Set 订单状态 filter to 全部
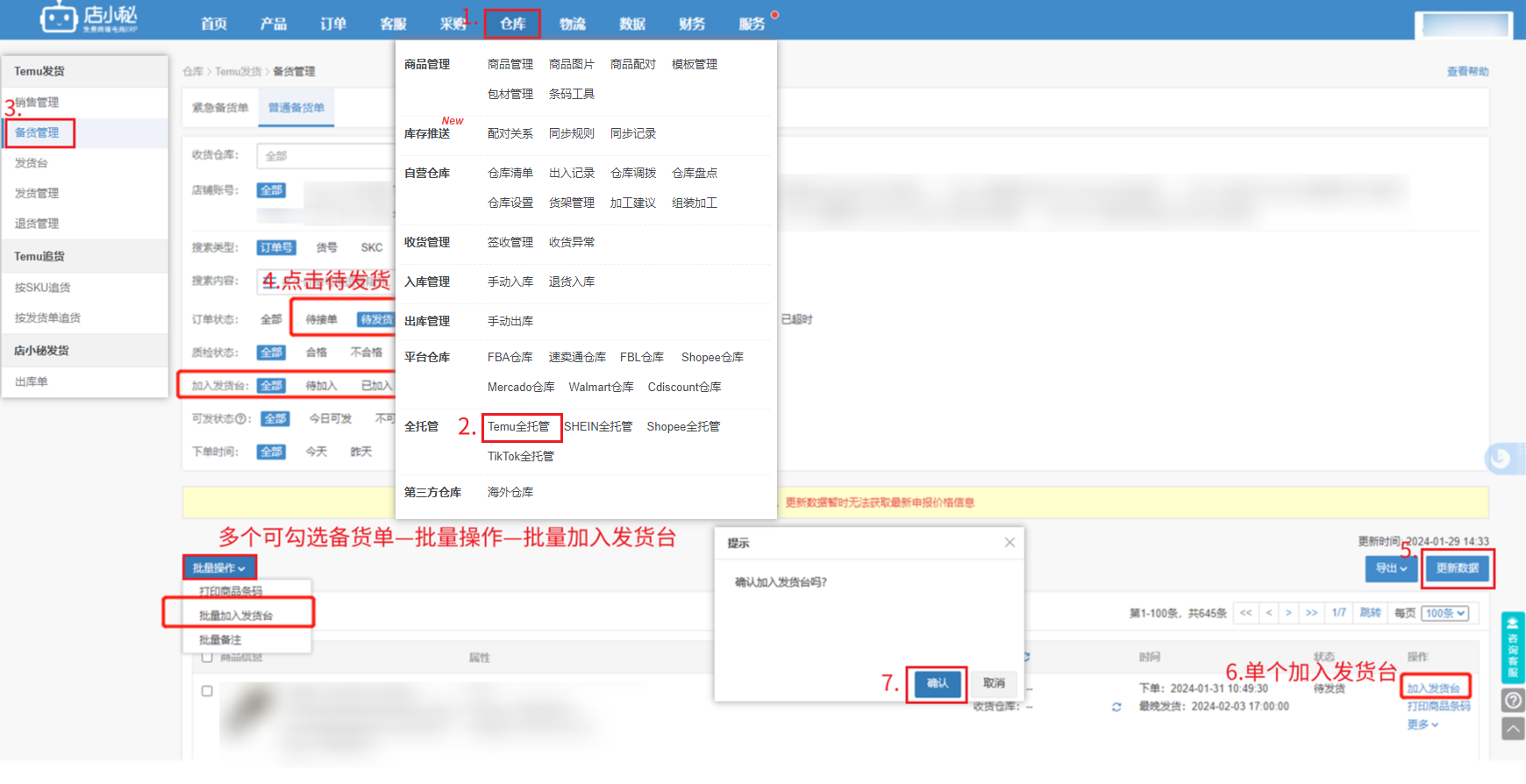1526x784 pixels. tap(271, 319)
